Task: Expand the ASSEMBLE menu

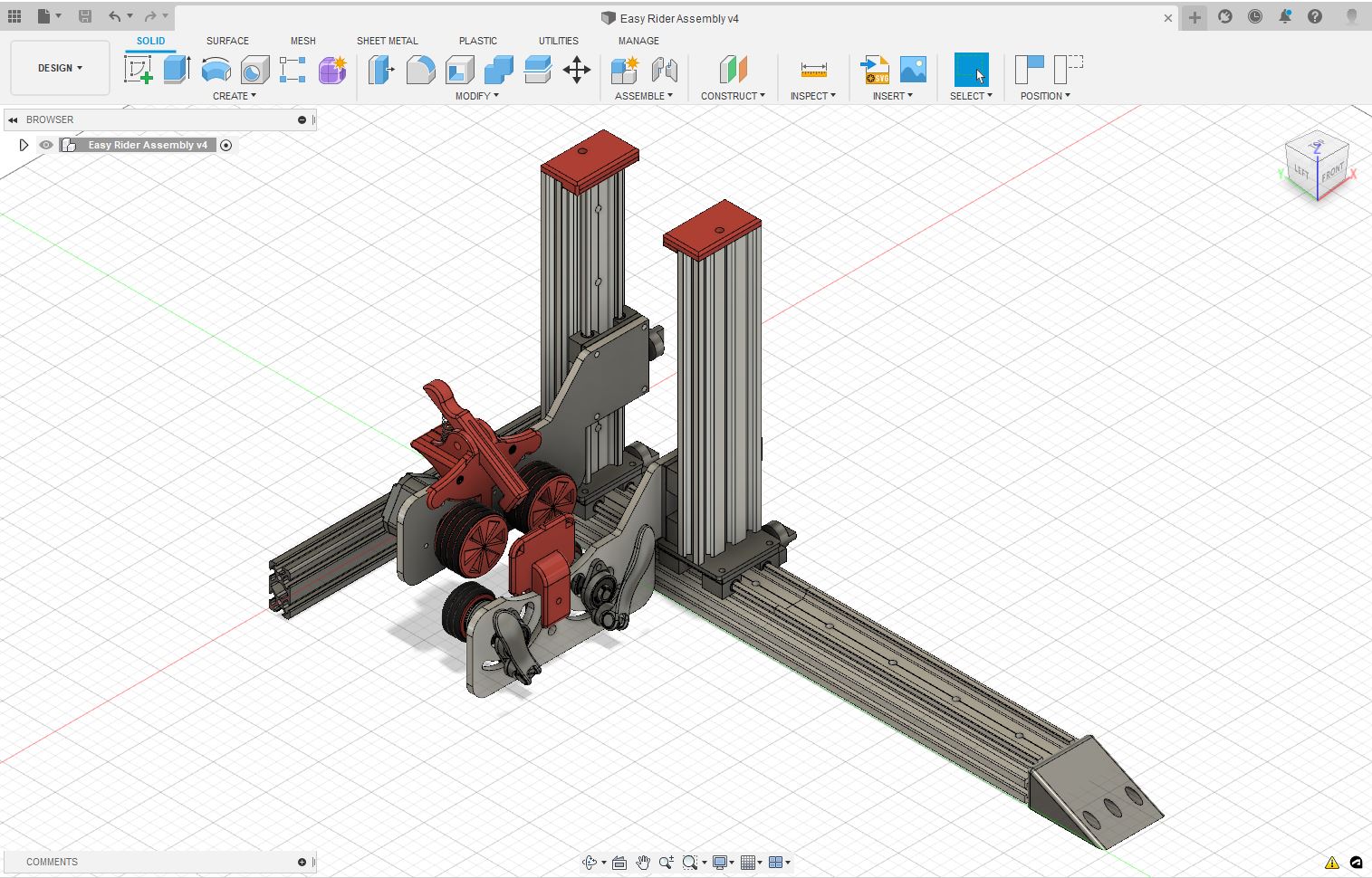Action: [x=644, y=96]
